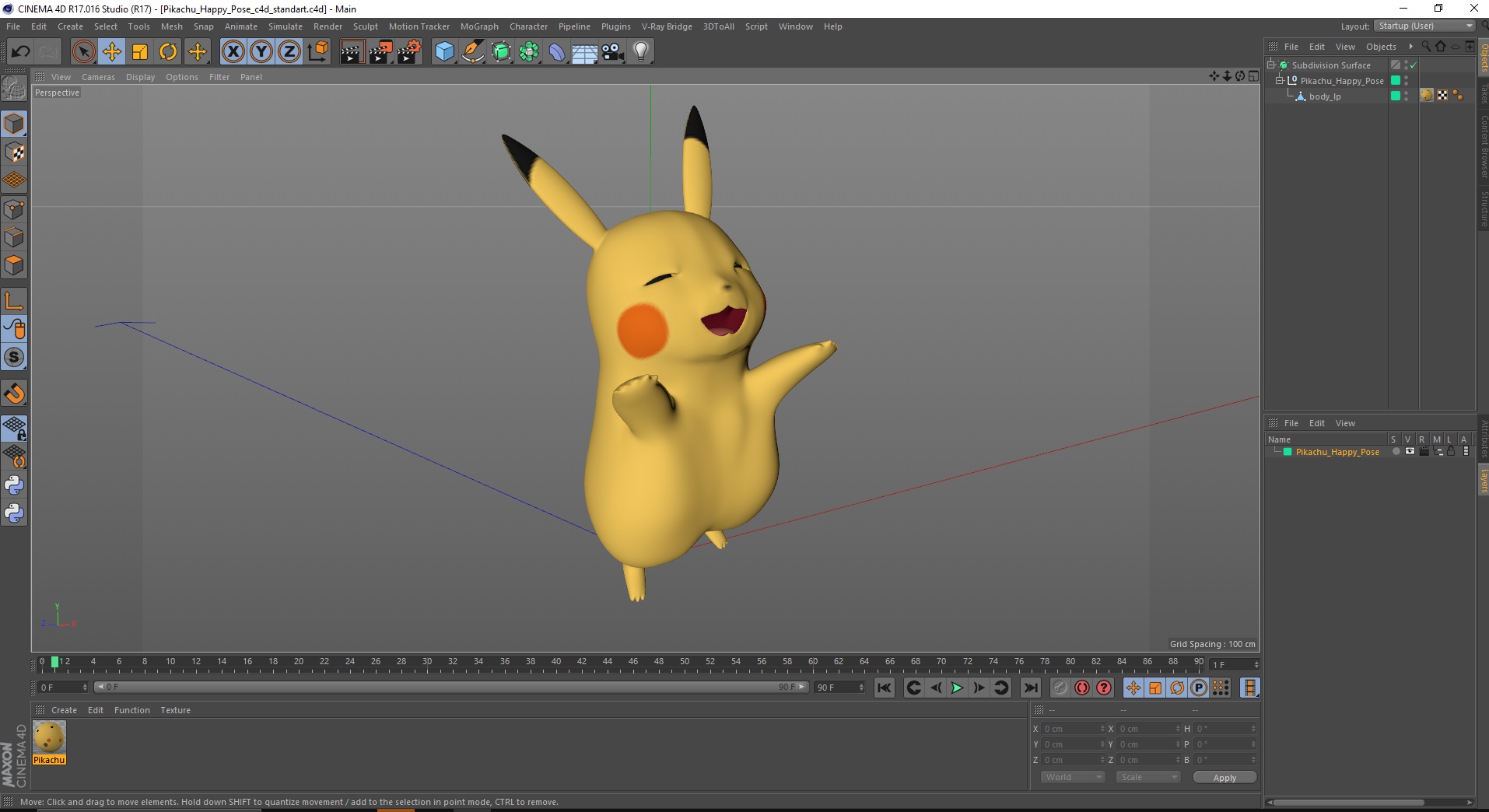Image resolution: width=1489 pixels, height=812 pixels.
Task: Add a Cube primitive object
Action: click(x=444, y=52)
